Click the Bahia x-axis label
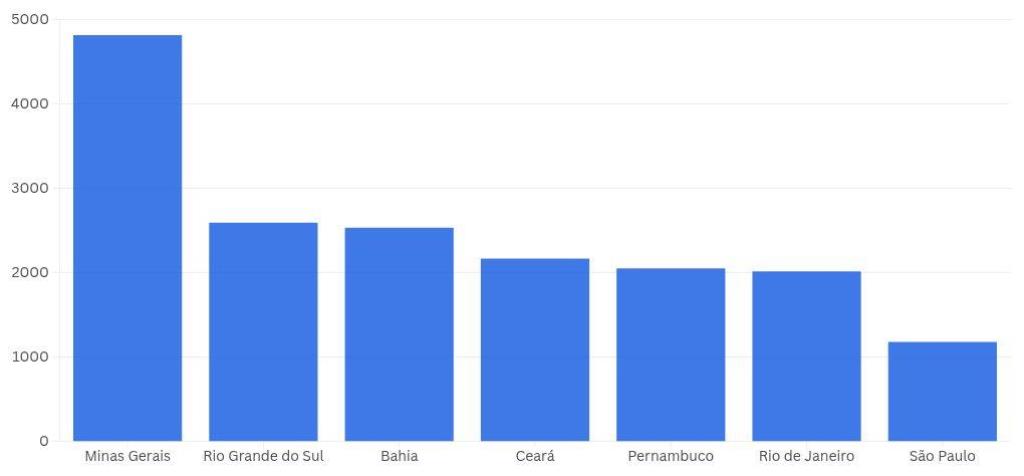The width and height of the screenshot is (1024, 476). click(x=399, y=457)
